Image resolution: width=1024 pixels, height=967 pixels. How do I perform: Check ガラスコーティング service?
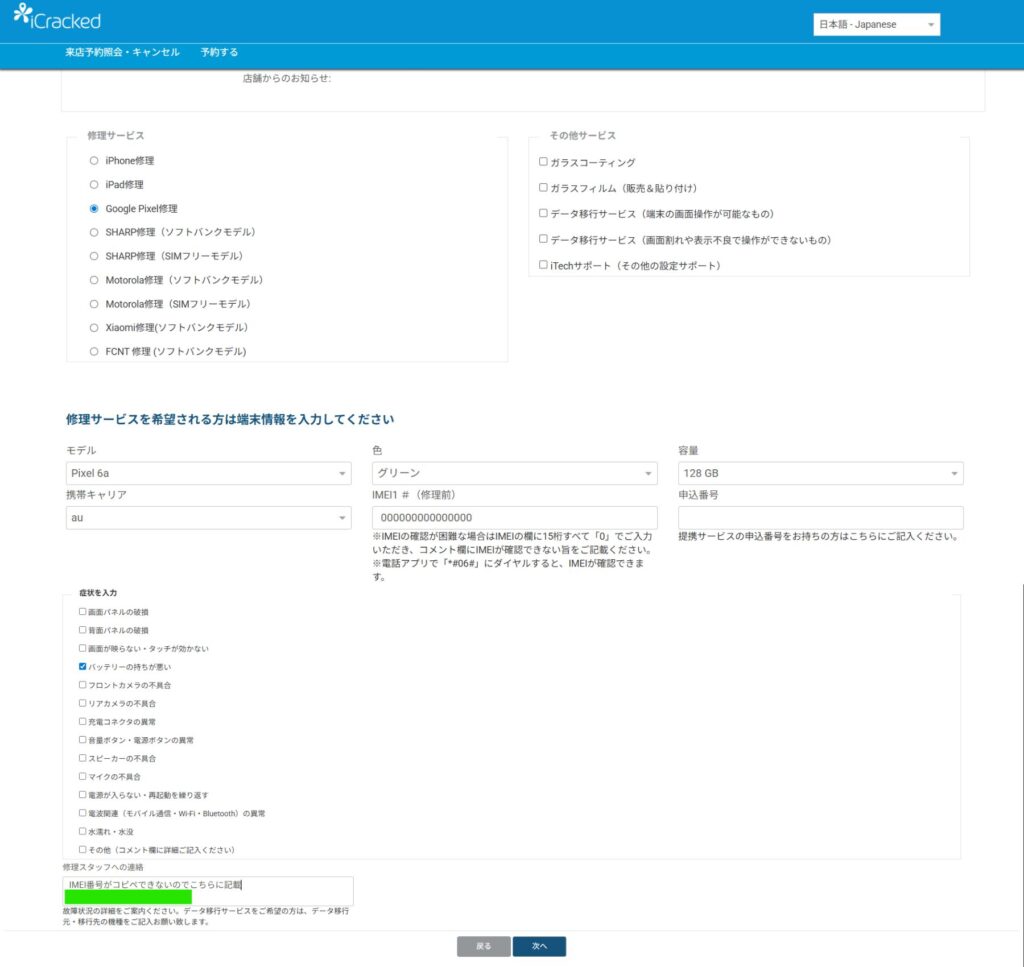click(x=543, y=161)
